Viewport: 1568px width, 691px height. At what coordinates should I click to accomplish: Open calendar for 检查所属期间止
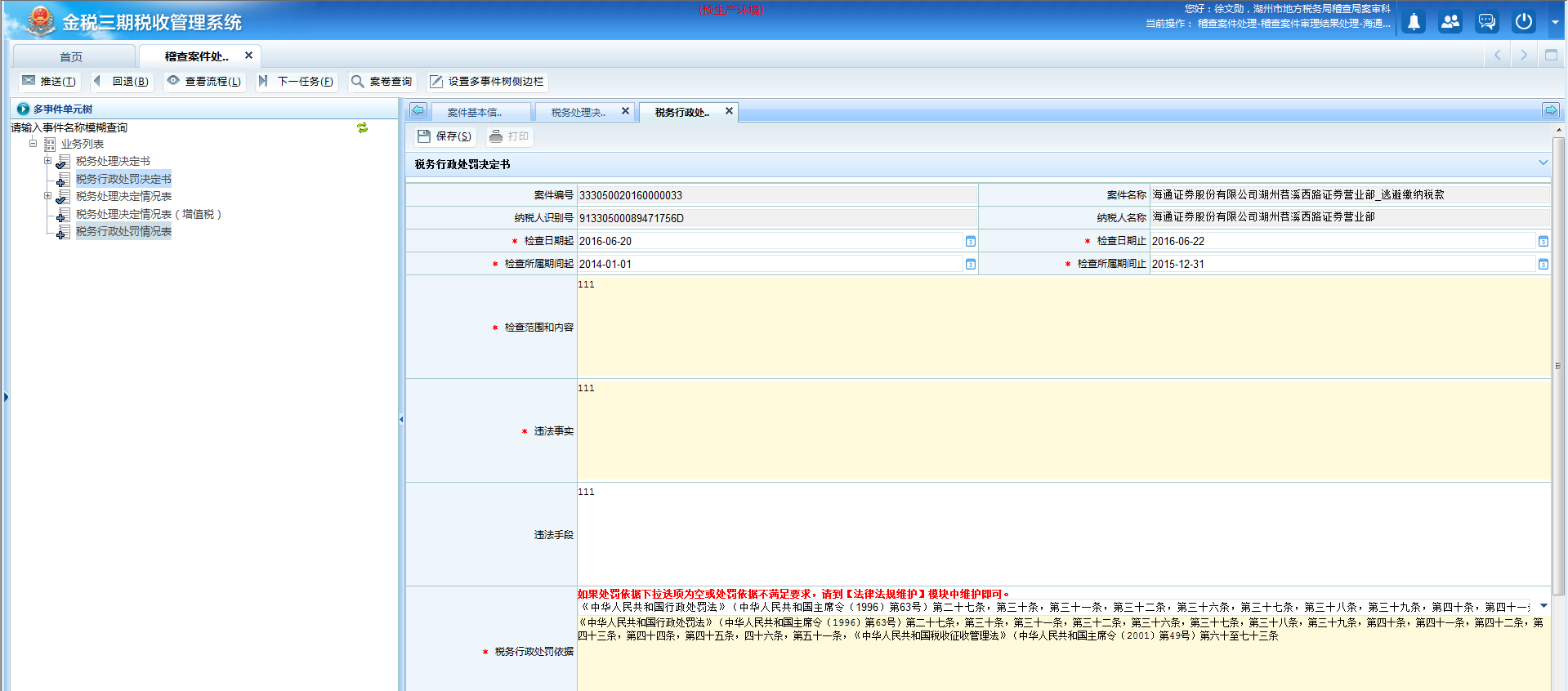point(1543,265)
